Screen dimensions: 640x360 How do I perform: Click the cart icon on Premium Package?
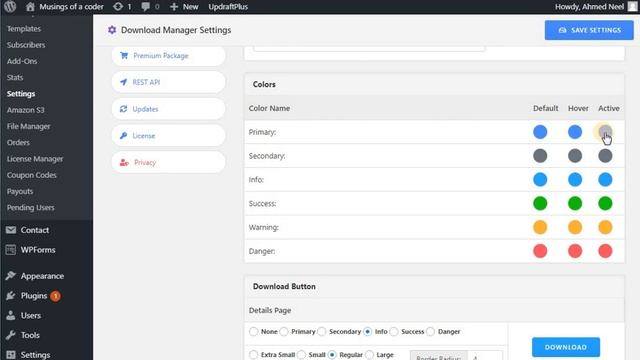click(124, 56)
